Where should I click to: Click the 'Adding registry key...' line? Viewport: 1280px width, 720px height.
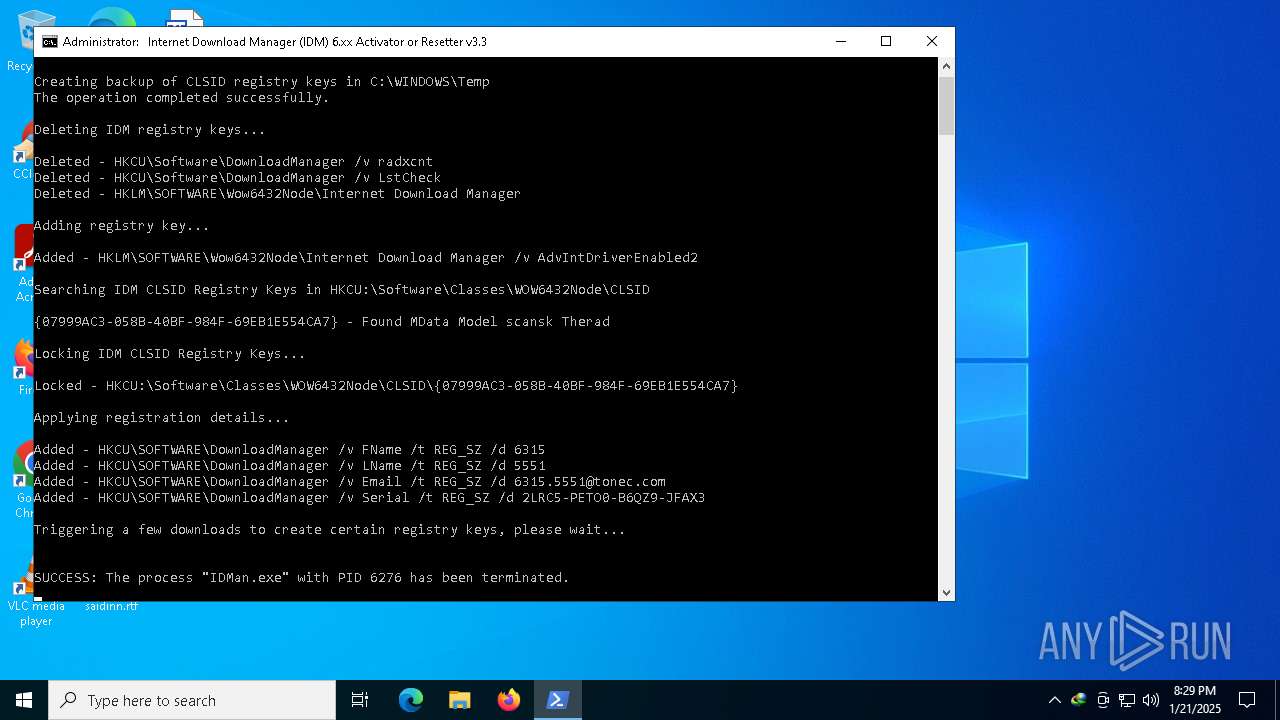(x=122, y=226)
